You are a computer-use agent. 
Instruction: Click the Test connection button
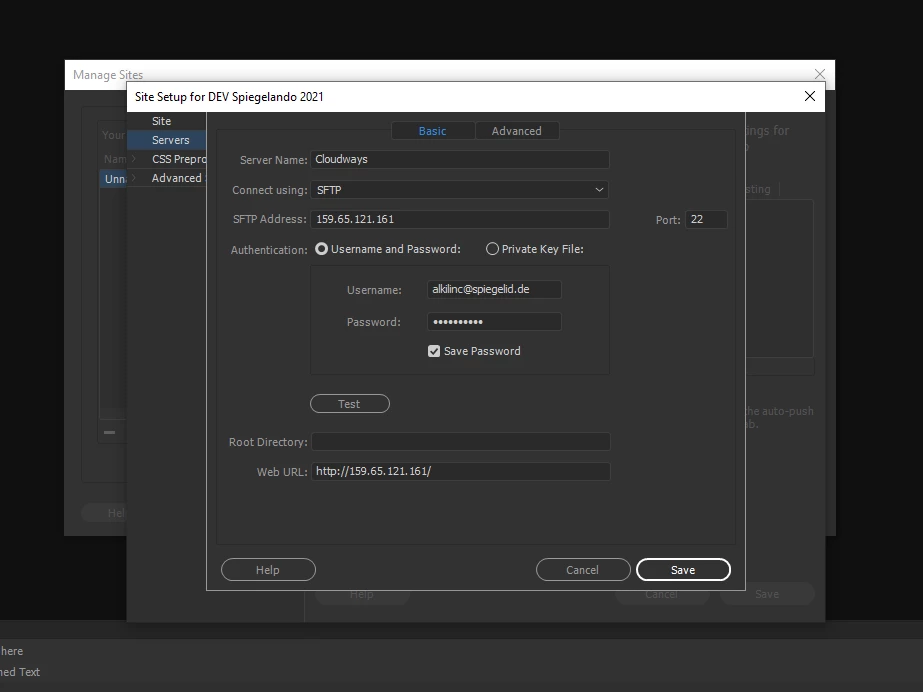tap(350, 404)
